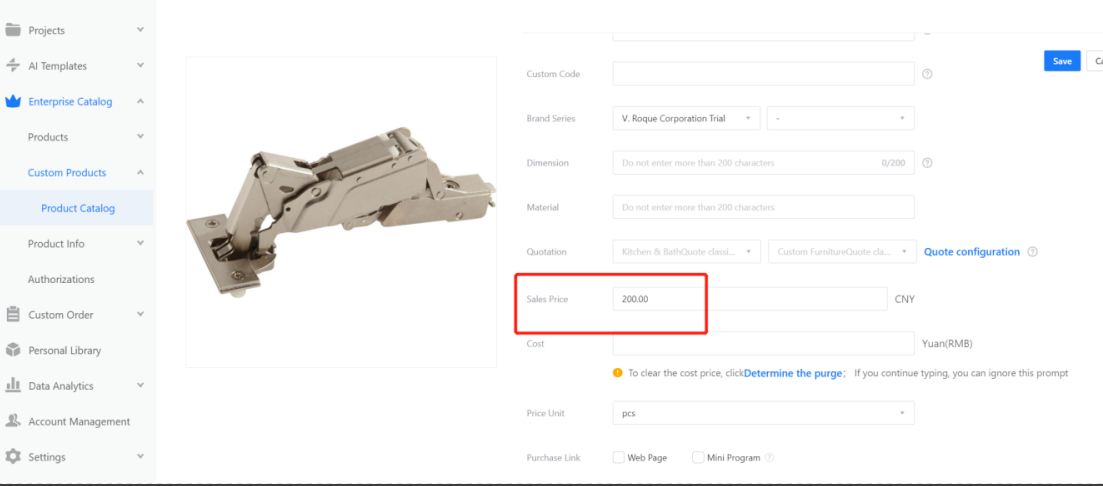
Task: Enable the Web Page checkbox
Action: [x=619, y=458]
